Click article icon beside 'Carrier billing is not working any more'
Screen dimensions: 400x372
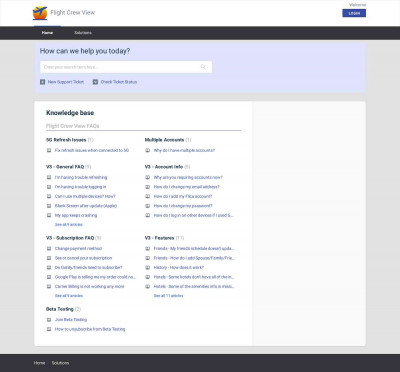(x=49, y=286)
